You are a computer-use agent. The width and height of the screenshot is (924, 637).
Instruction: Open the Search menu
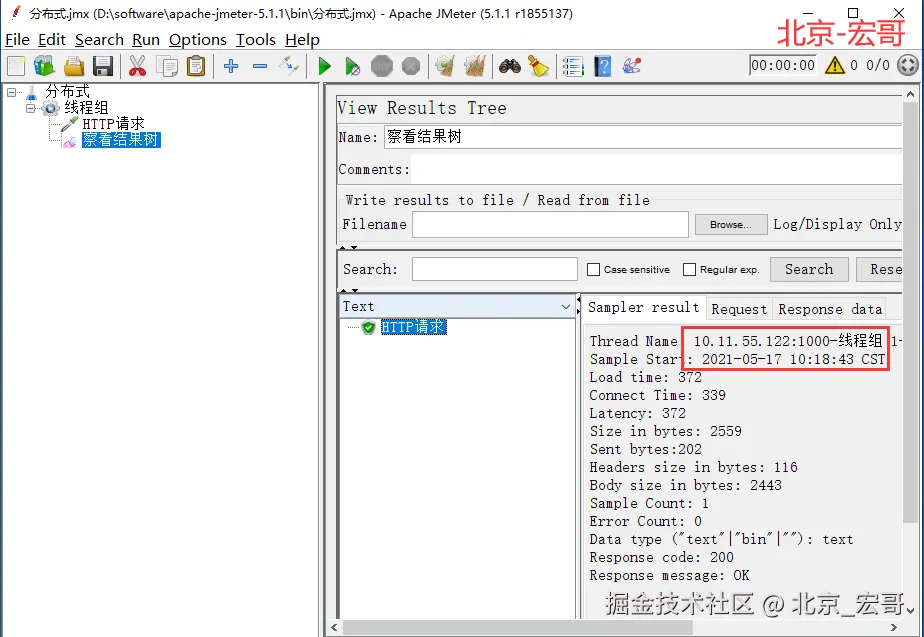pyautogui.click(x=99, y=39)
